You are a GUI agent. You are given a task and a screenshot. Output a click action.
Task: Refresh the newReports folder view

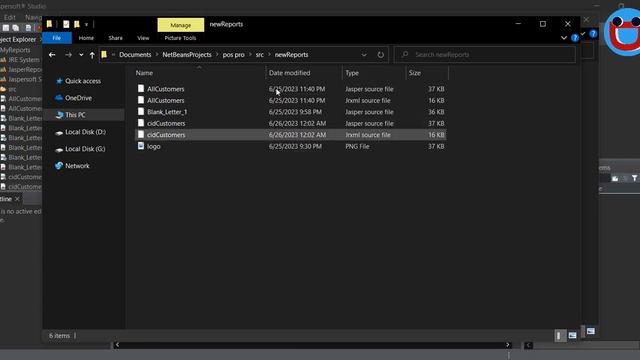380,55
